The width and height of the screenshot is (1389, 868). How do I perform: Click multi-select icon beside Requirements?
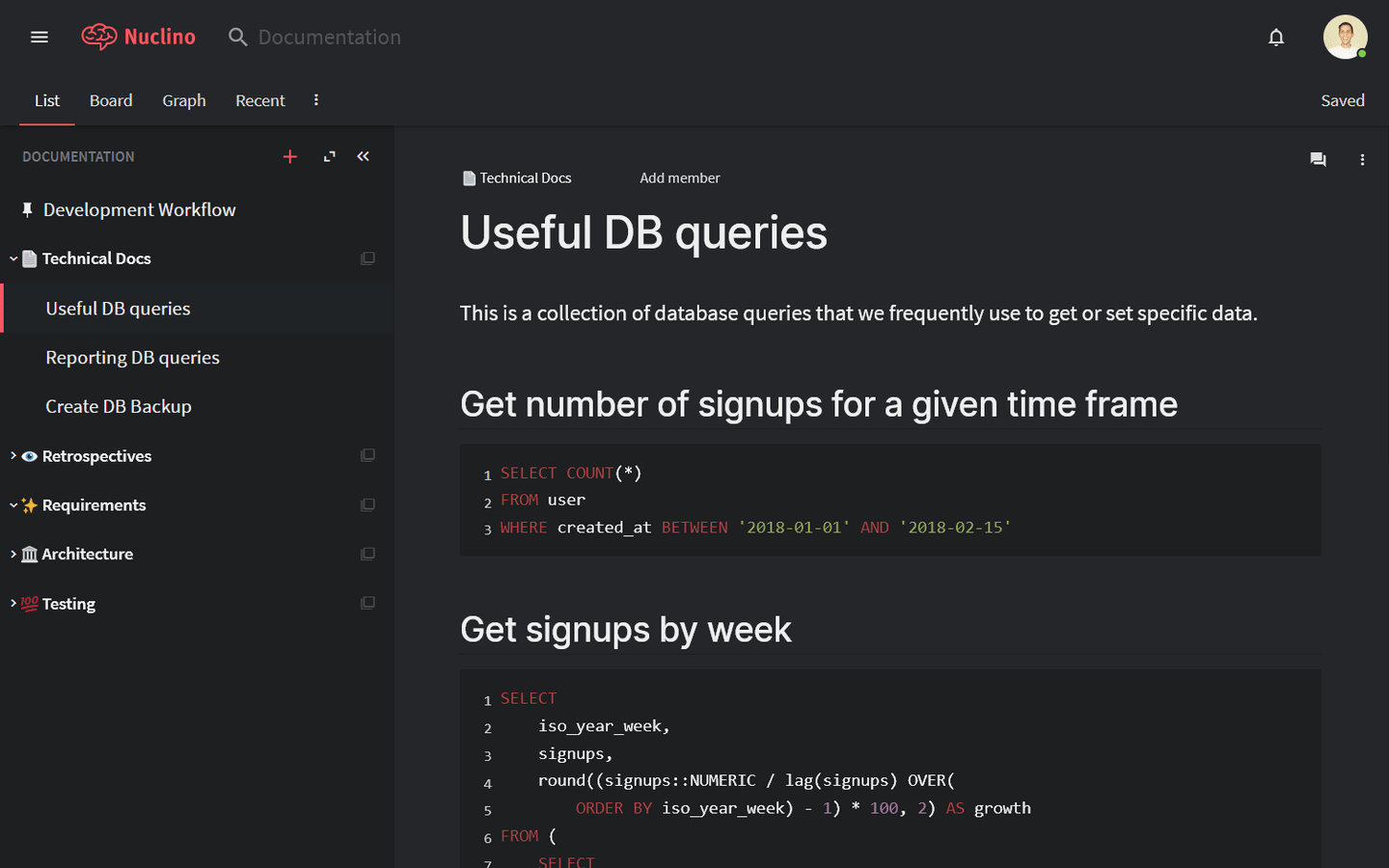[x=368, y=504]
